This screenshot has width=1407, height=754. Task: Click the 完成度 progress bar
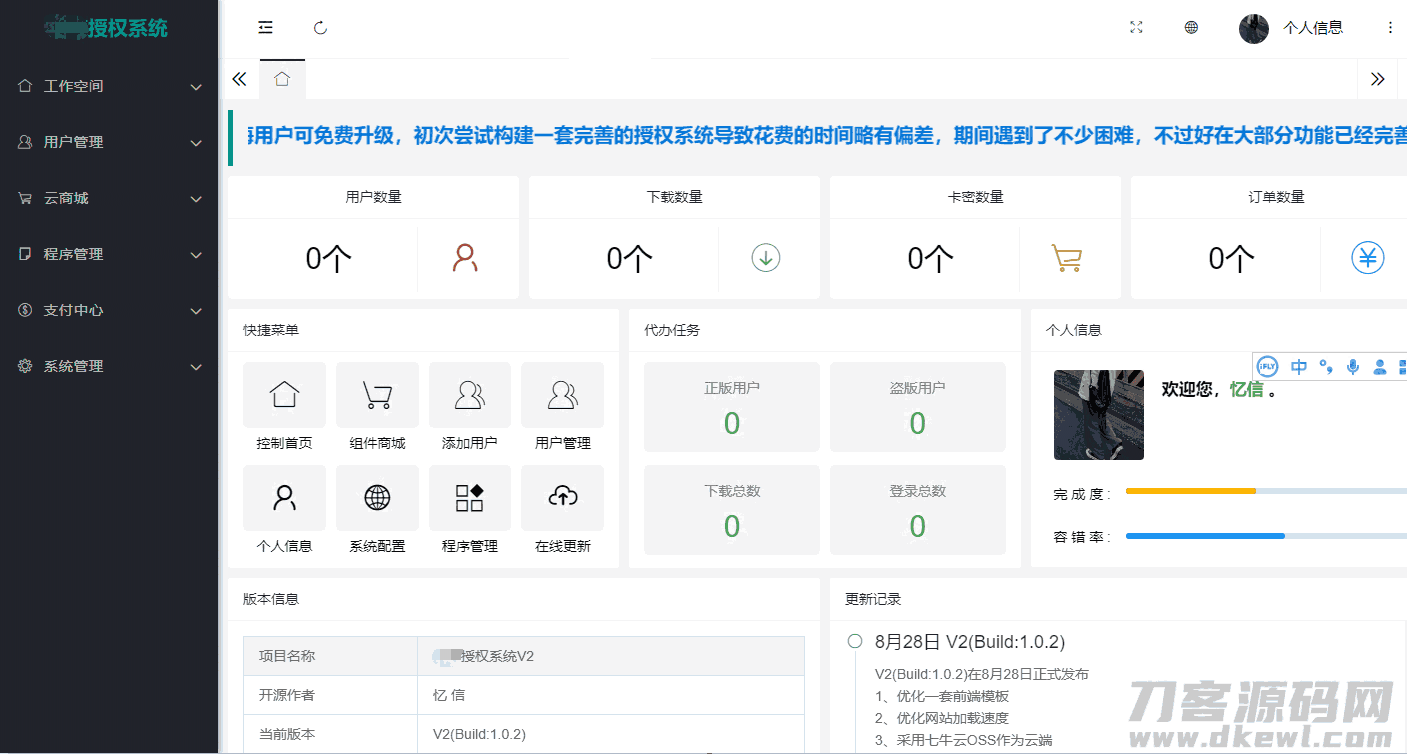(1265, 491)
